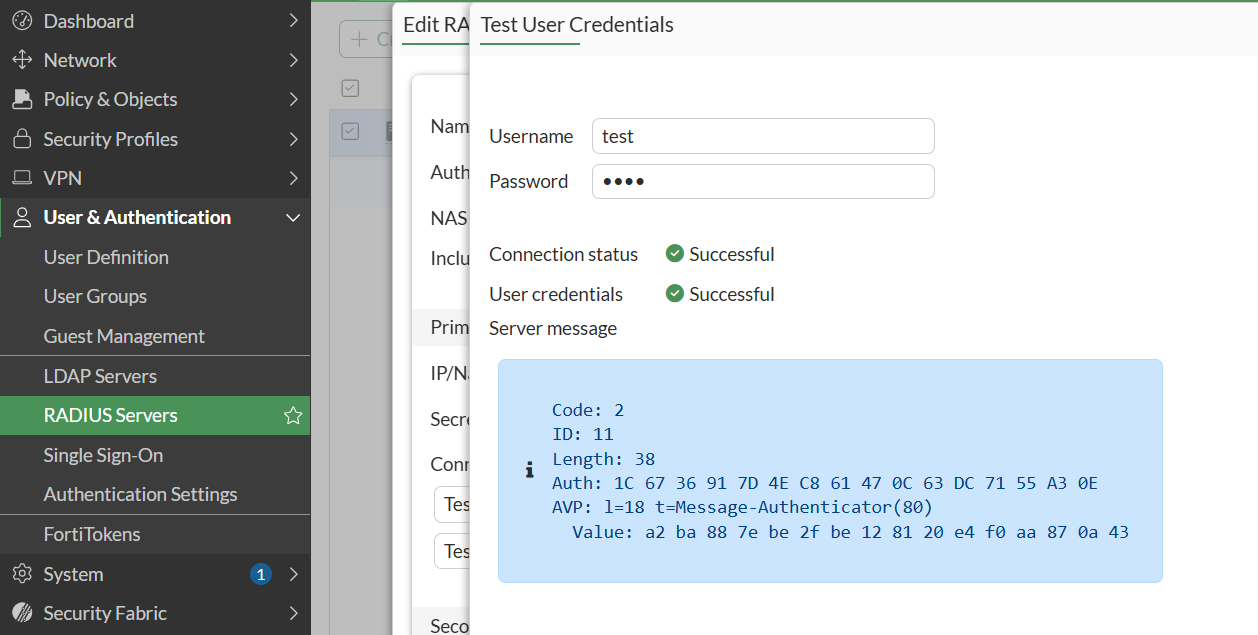This screenshot has width=1258, height=635.
Task: Toggle the checked row checkbox in list
Action: (x=350, y=131)
